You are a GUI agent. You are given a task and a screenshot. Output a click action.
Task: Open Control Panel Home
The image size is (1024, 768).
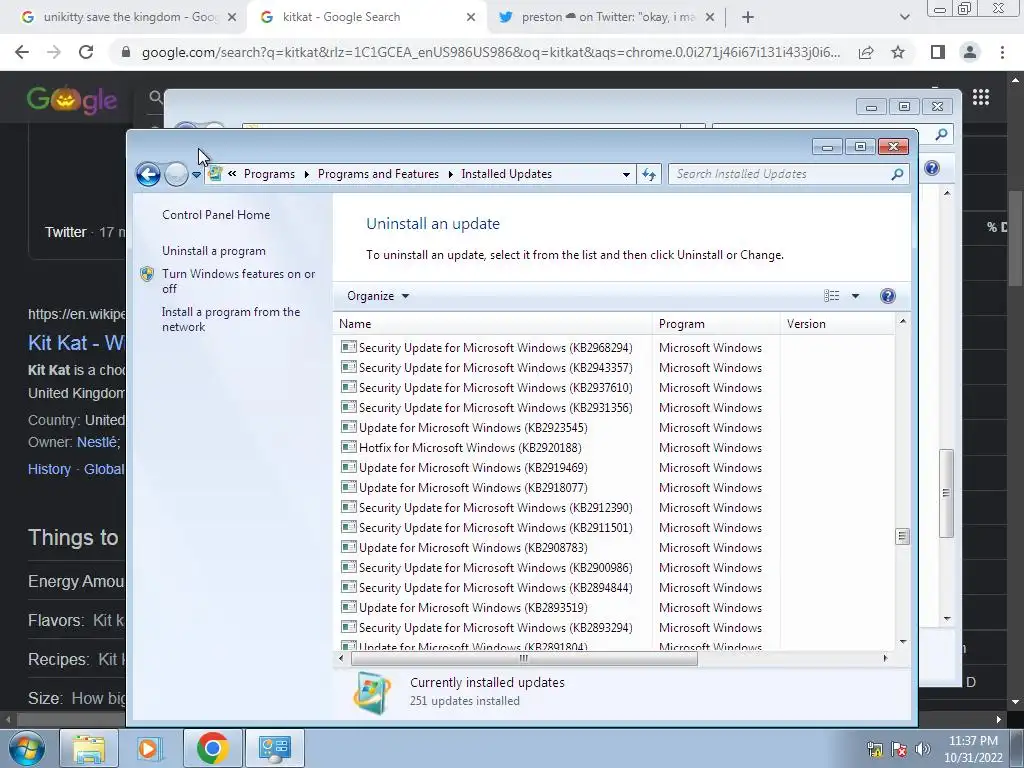pos(216,215)
